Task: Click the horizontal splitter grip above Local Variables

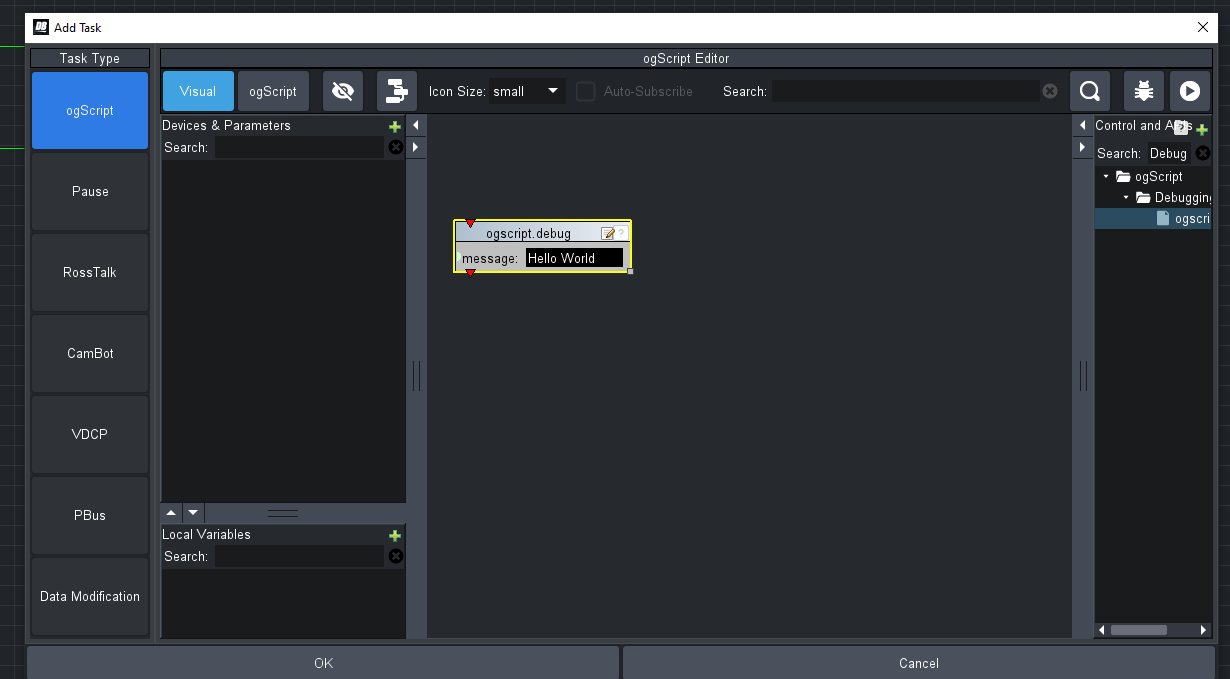Action: tap(283, 513)
